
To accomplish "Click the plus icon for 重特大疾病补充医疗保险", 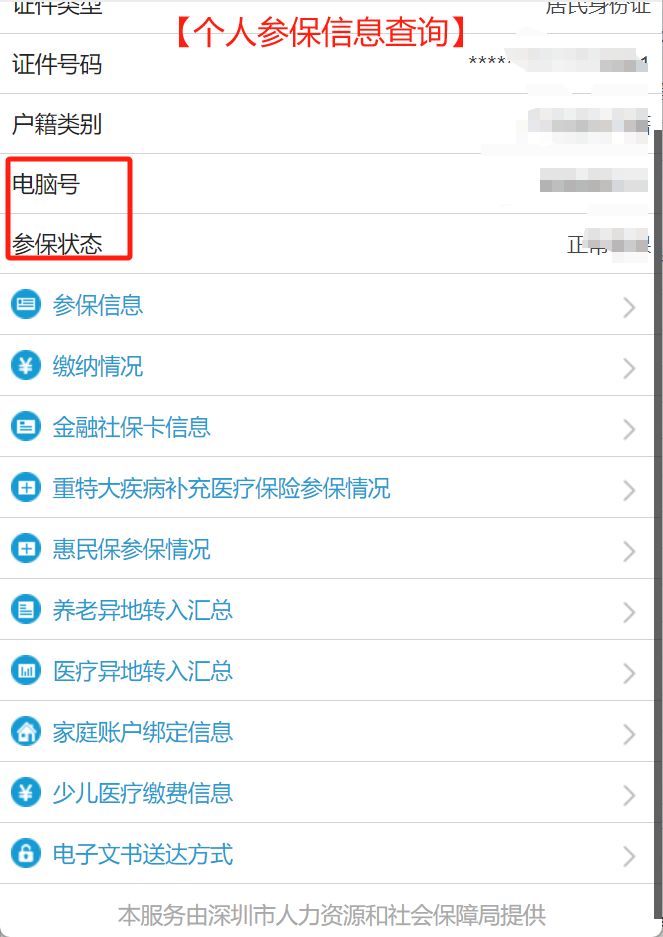I will point(26,488).
